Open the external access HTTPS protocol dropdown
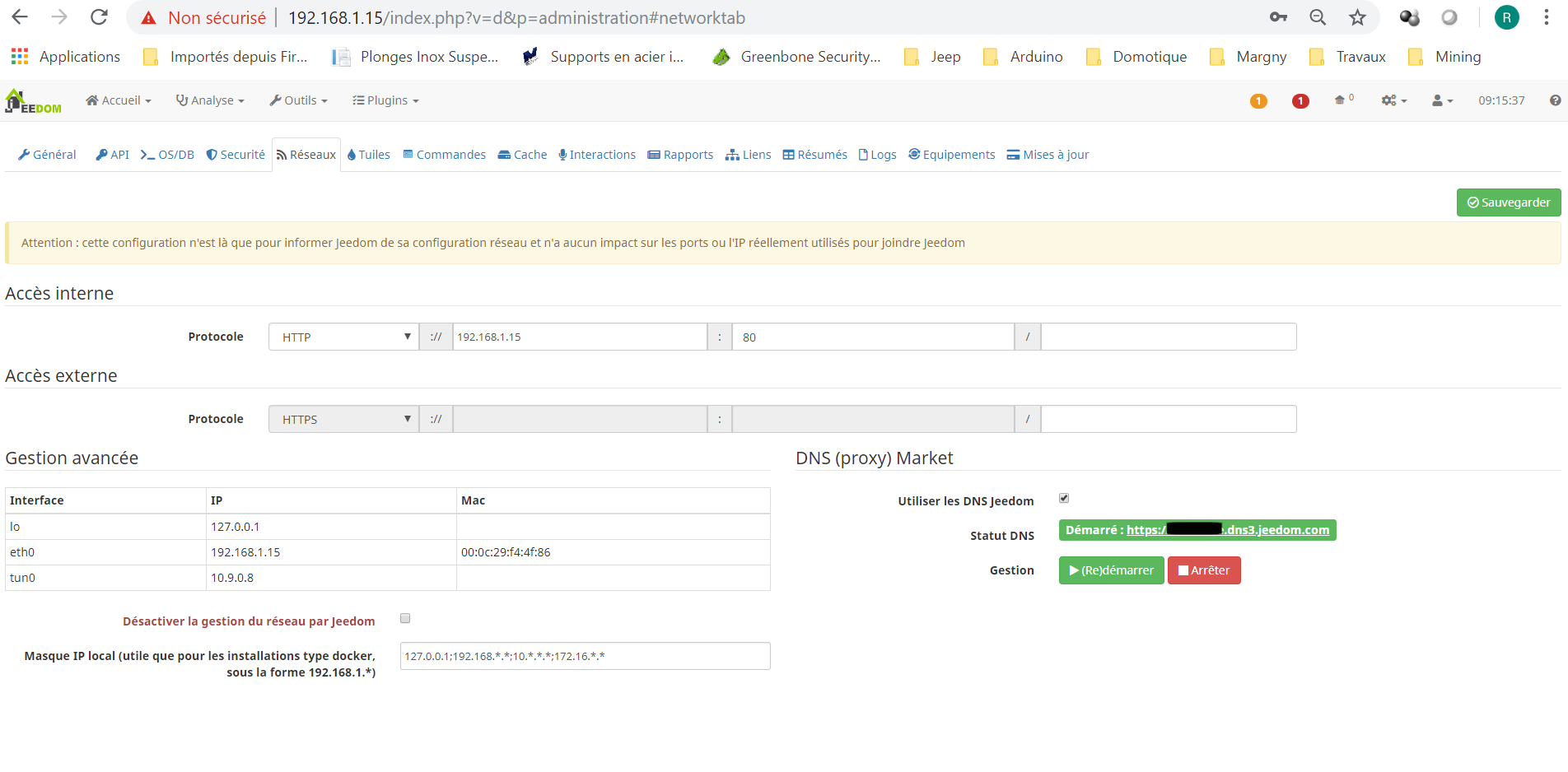The height and width of the screenshot is (772, 1568). (x=343, y=419)
